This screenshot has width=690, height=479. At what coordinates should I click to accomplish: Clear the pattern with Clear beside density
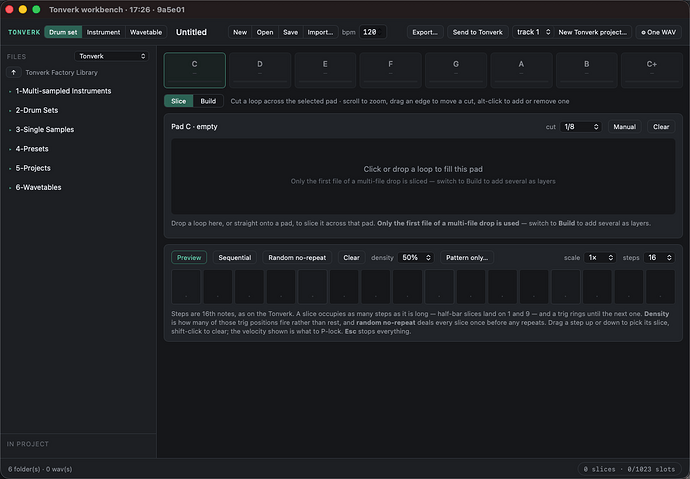click(351, 258)
